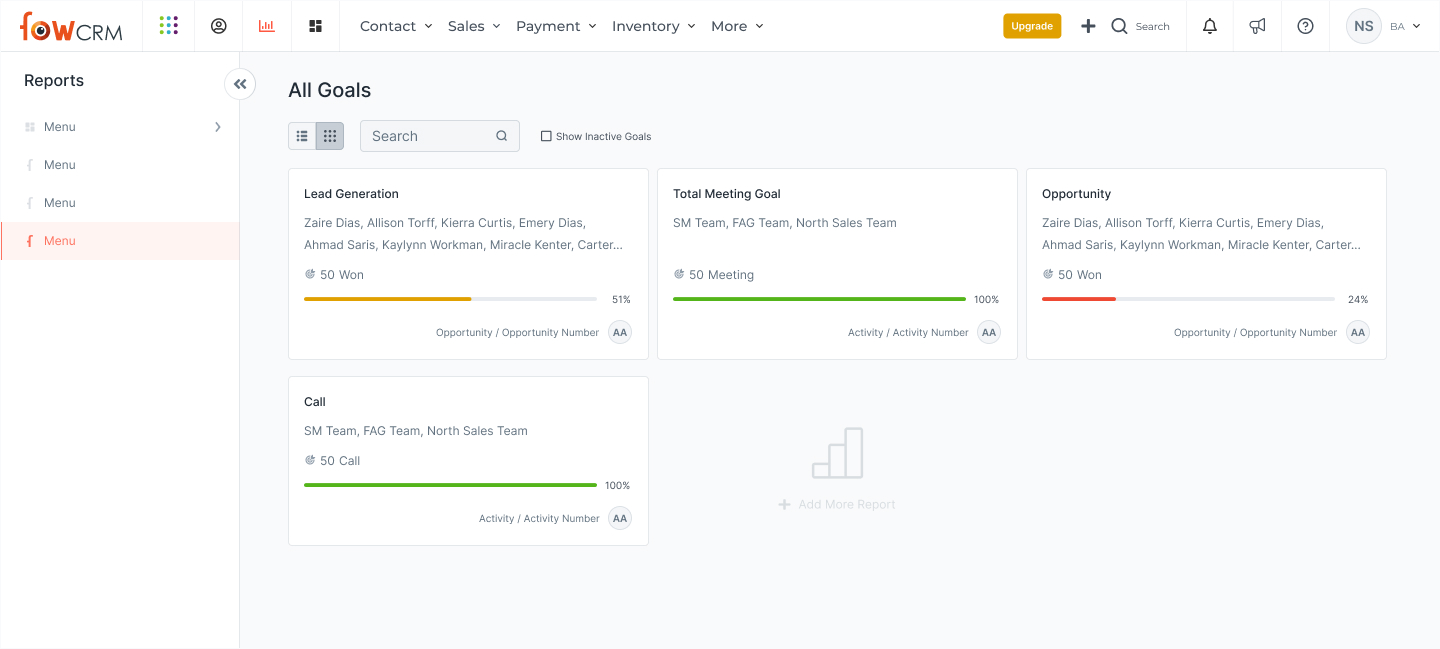
Task: Click member names on Lead Generation card
Action: (464, 234)
